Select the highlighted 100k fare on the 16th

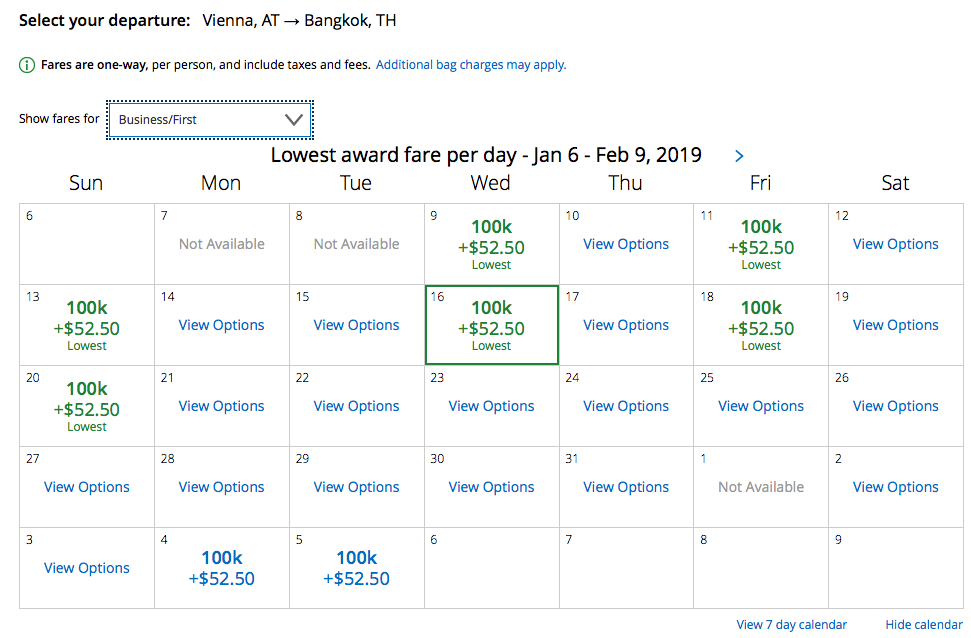coord(491,326)
